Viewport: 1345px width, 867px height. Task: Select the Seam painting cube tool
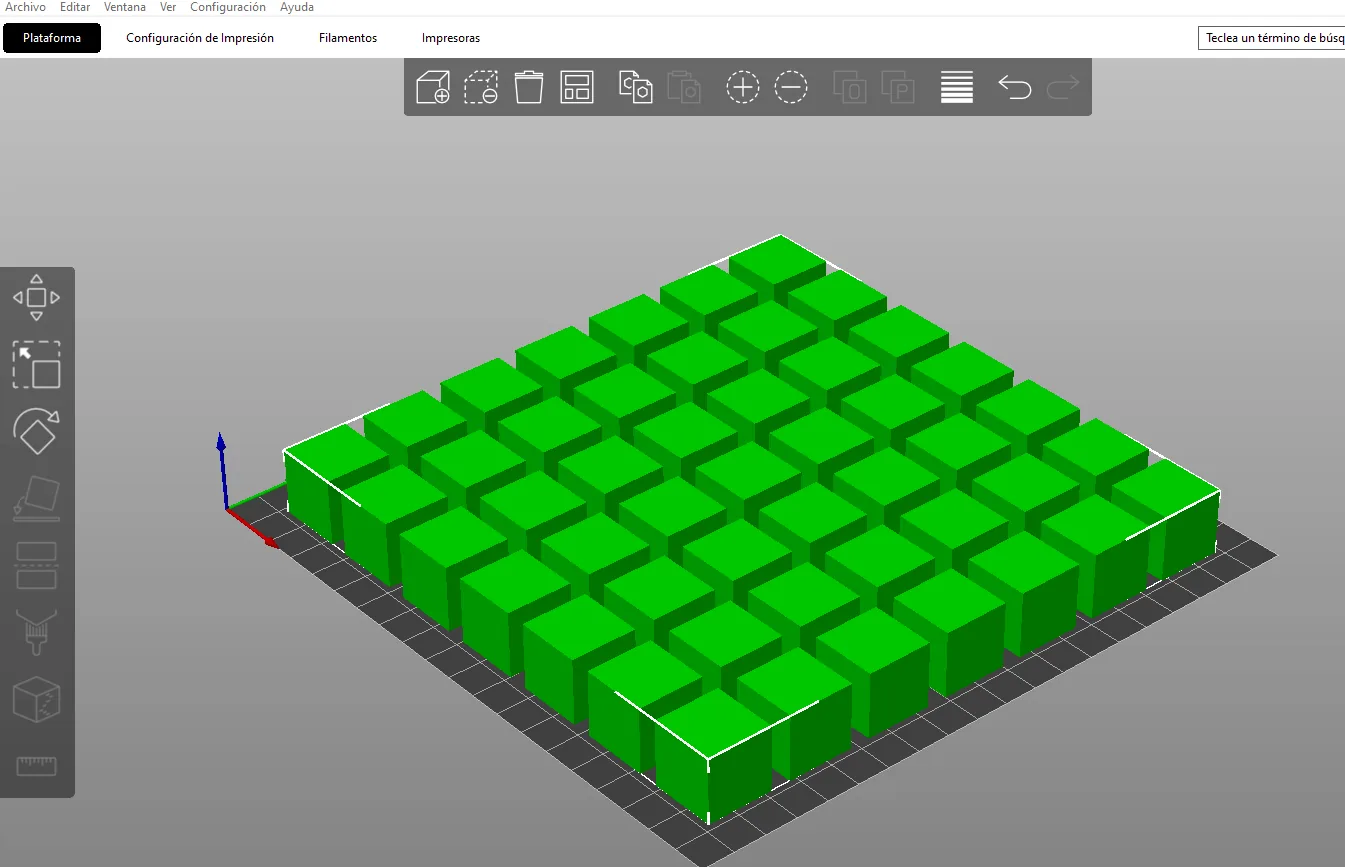point(36,699)
